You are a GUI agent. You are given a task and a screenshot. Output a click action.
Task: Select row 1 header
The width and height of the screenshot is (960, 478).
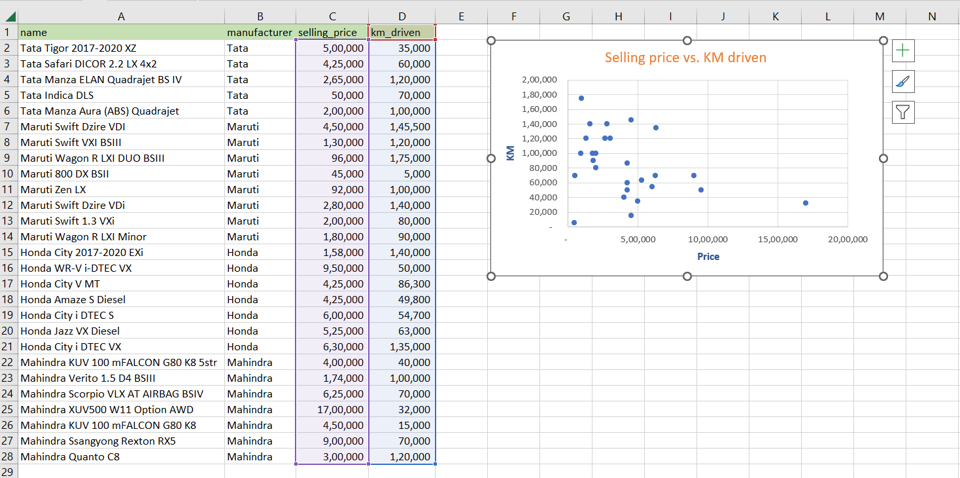coord(9,32)
